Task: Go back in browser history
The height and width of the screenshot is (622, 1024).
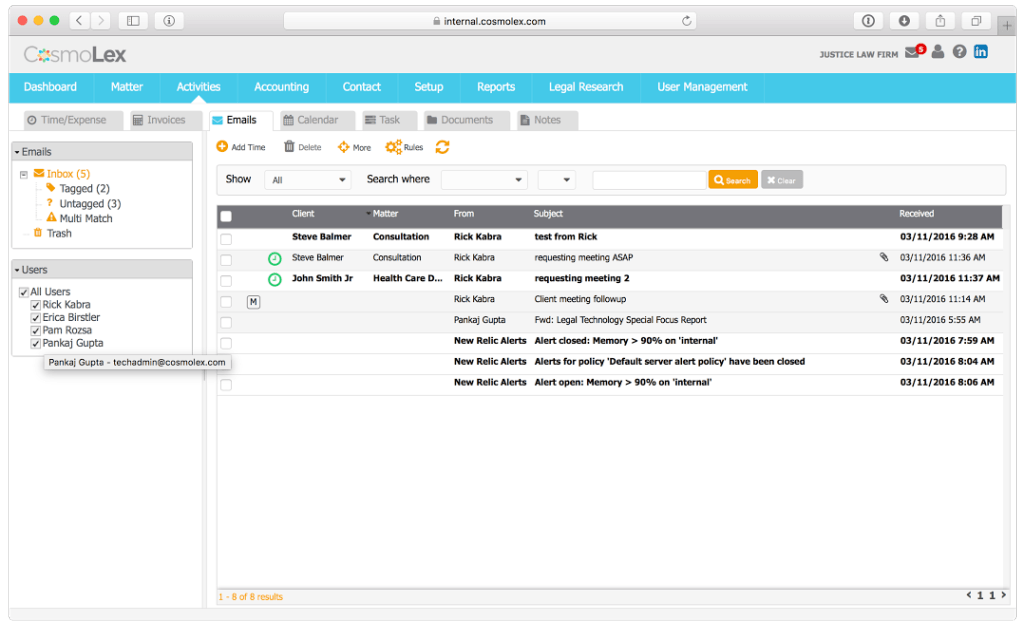Action: [79, 21]
